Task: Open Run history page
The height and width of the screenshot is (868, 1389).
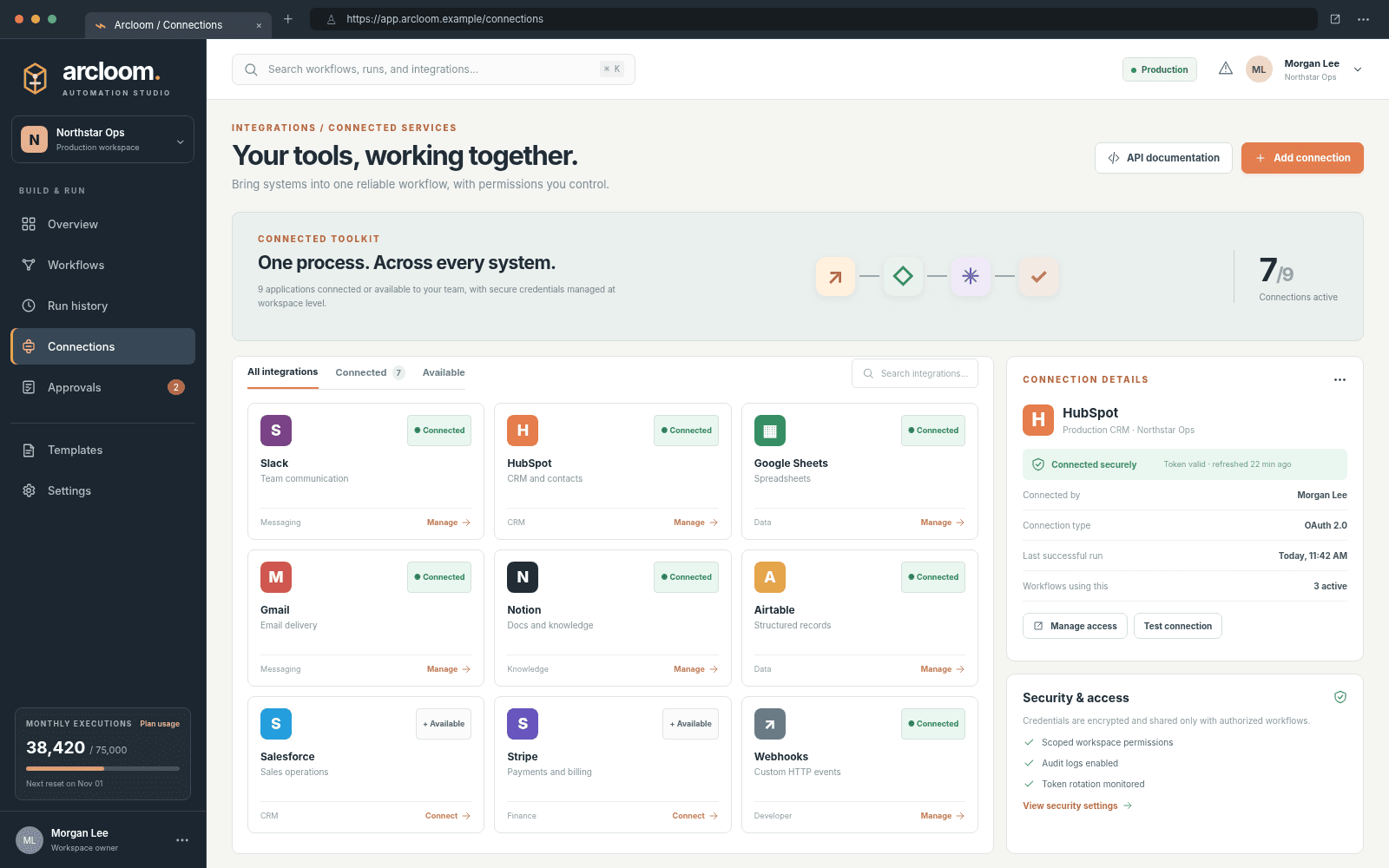Action: 102,306
